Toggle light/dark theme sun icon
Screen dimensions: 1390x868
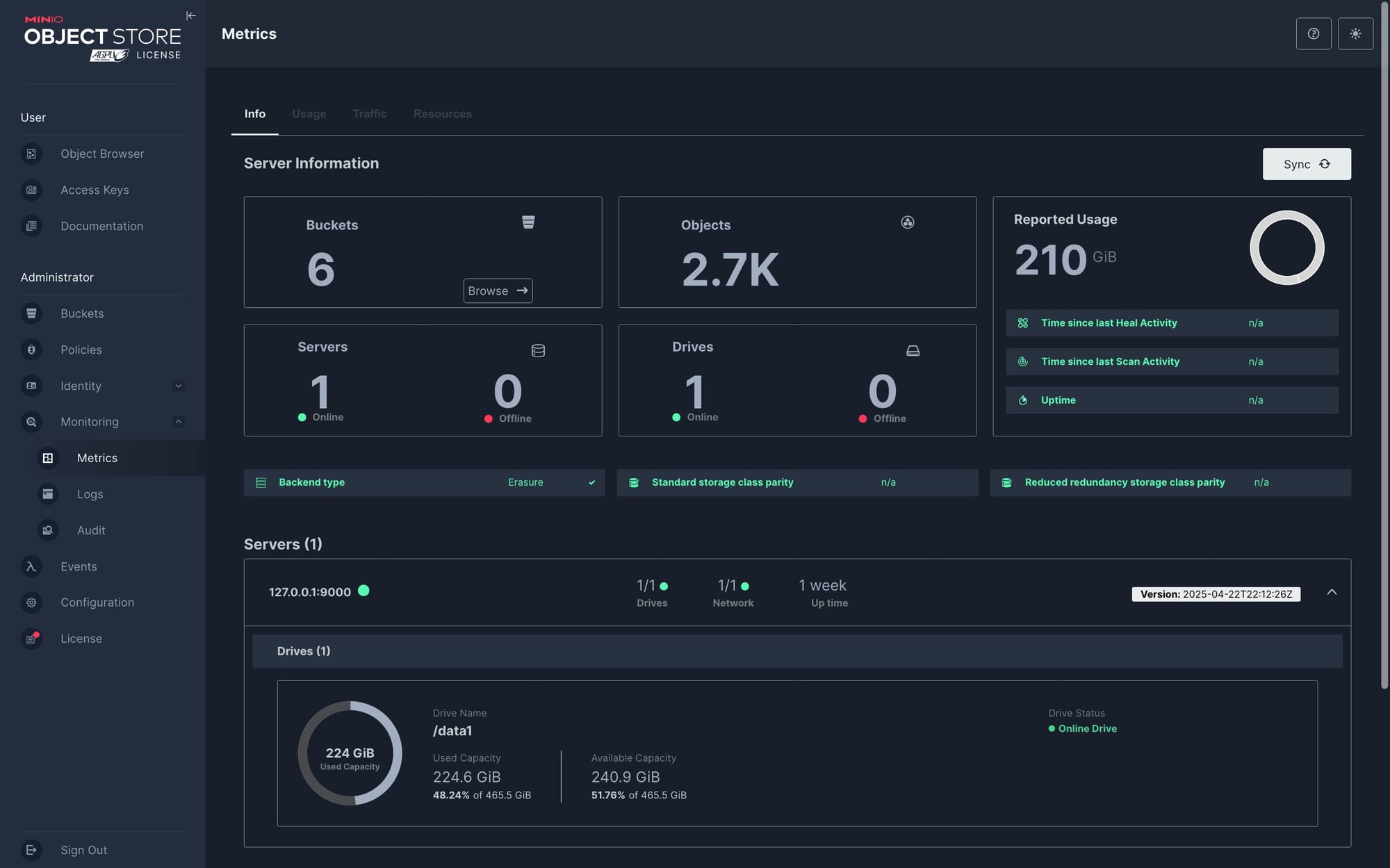[1355, 33]
